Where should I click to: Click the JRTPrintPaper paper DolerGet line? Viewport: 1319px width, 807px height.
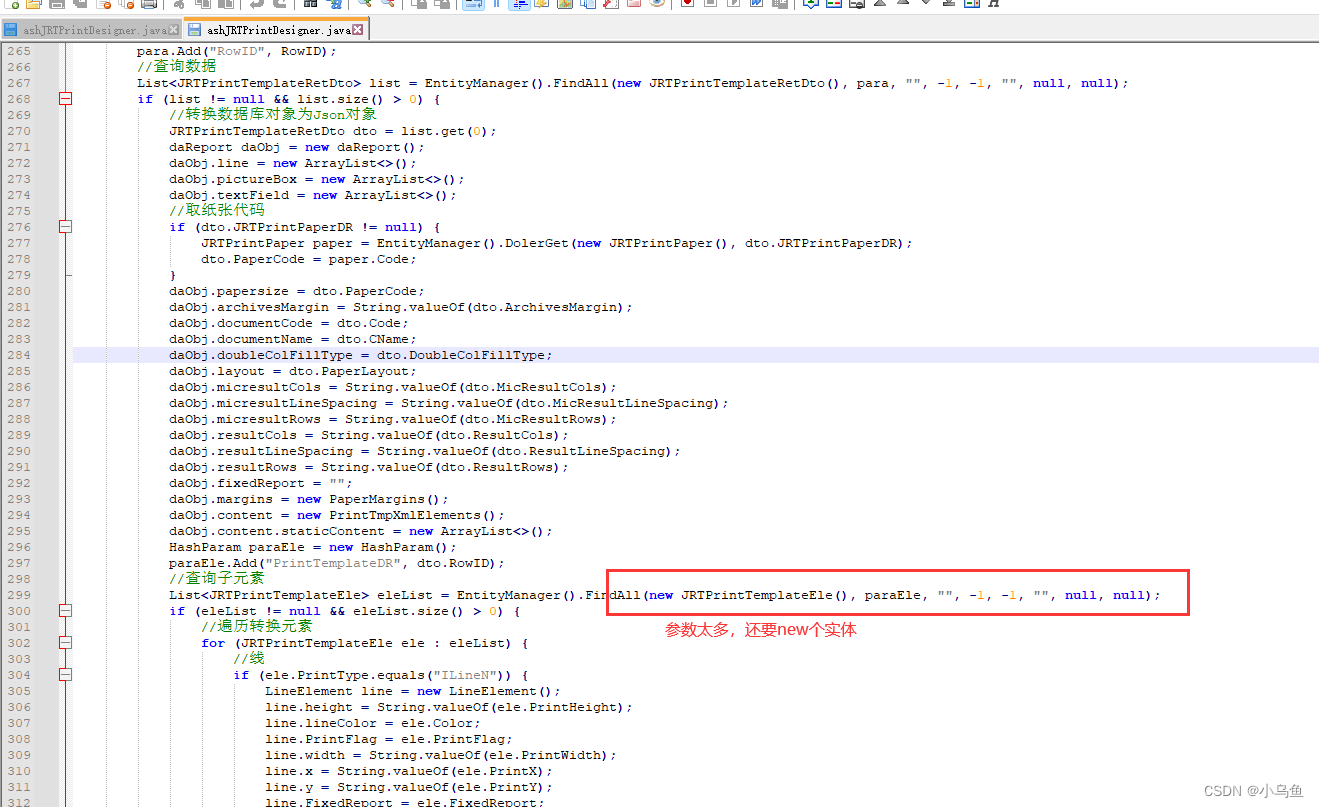557,243
